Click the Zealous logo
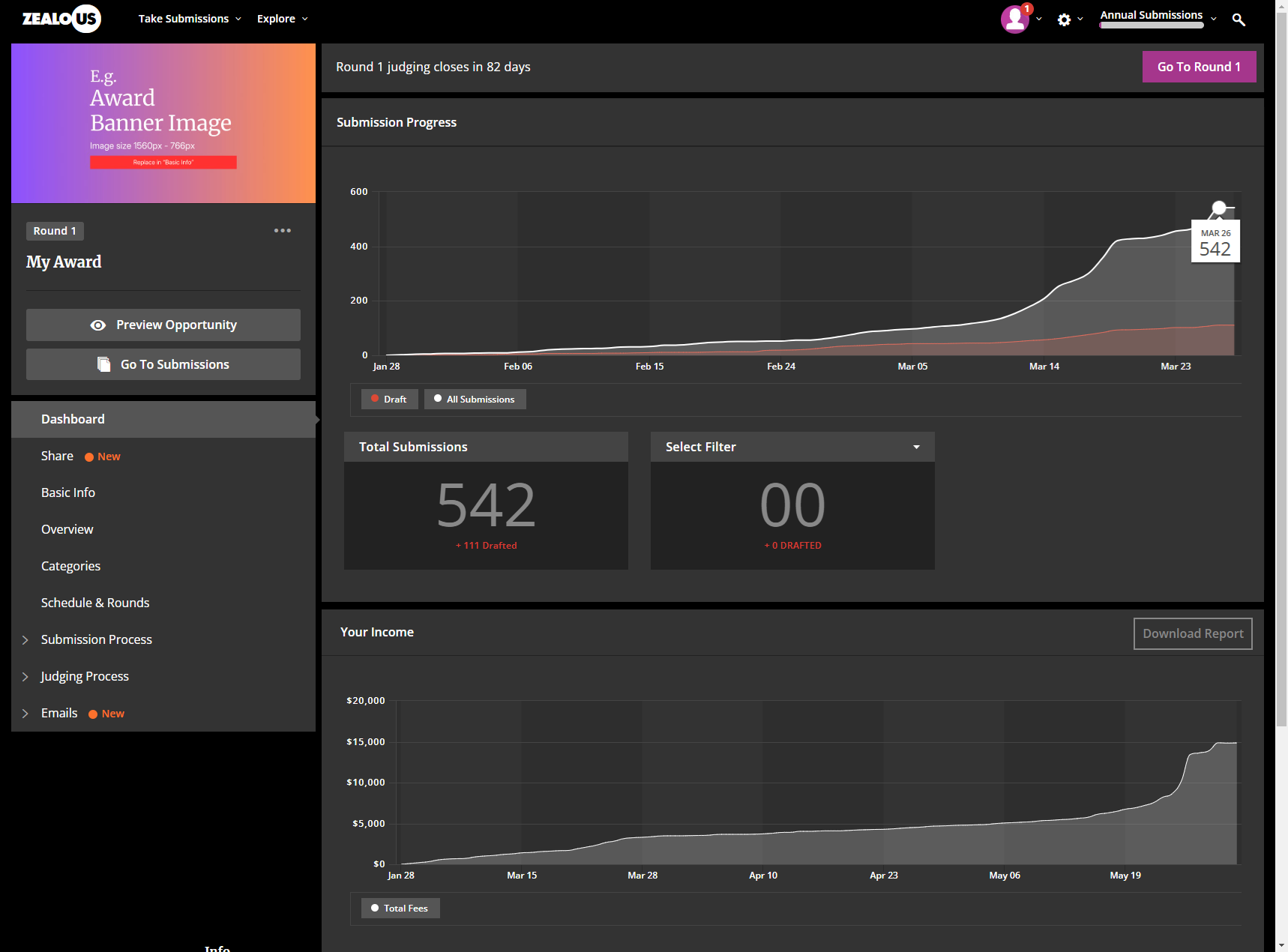1288x952 pixels. pyautogui.click(x=61, y=19)
